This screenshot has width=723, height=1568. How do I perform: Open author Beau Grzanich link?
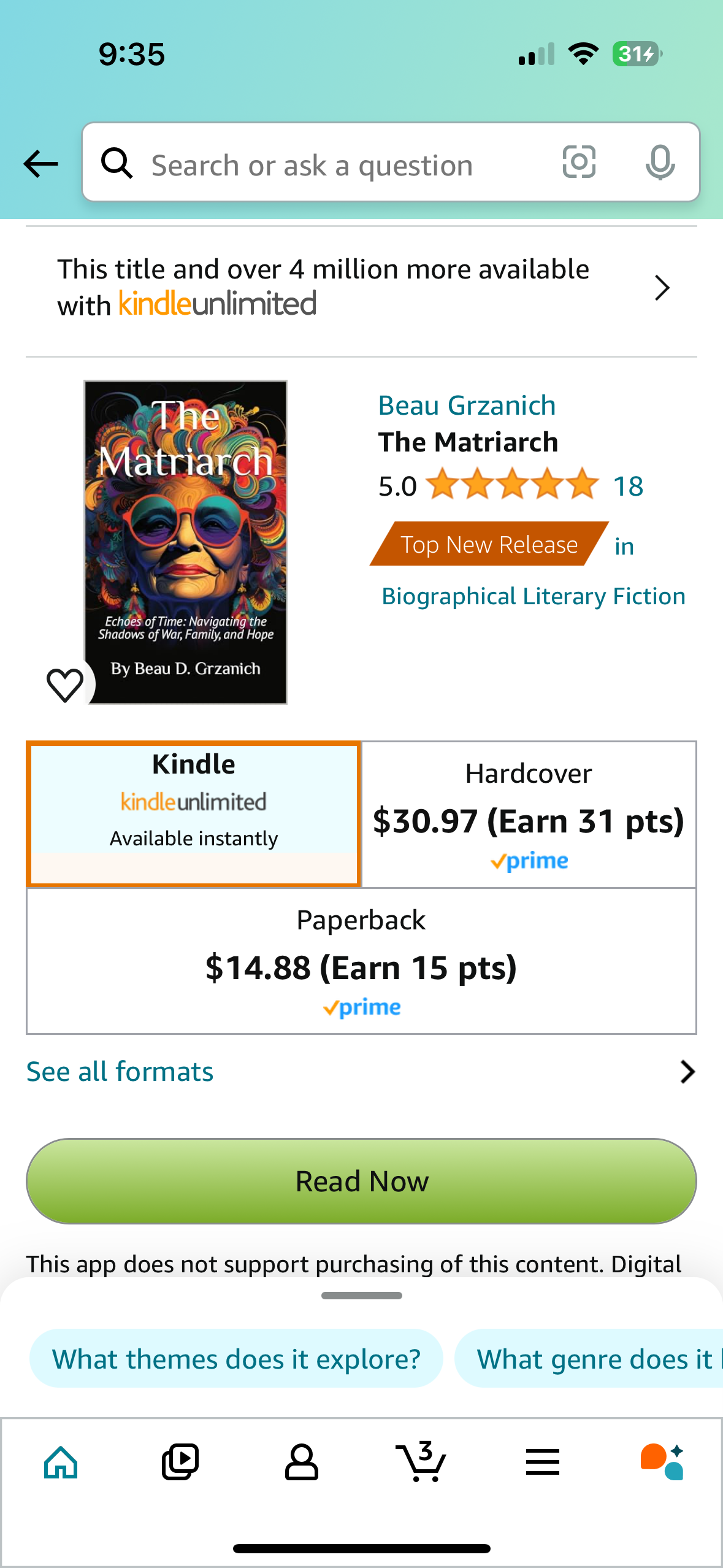(467, 405)
